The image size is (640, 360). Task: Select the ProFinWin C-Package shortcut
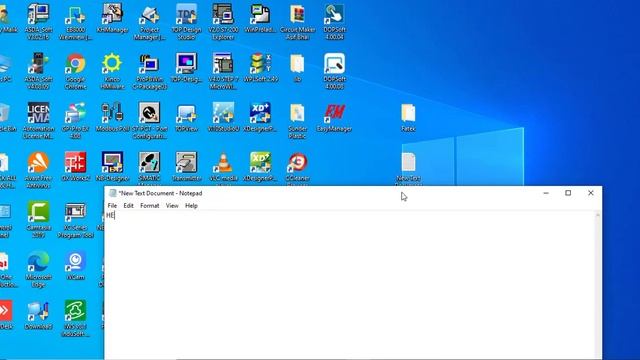pyautogui.click(x=149, y=71)
